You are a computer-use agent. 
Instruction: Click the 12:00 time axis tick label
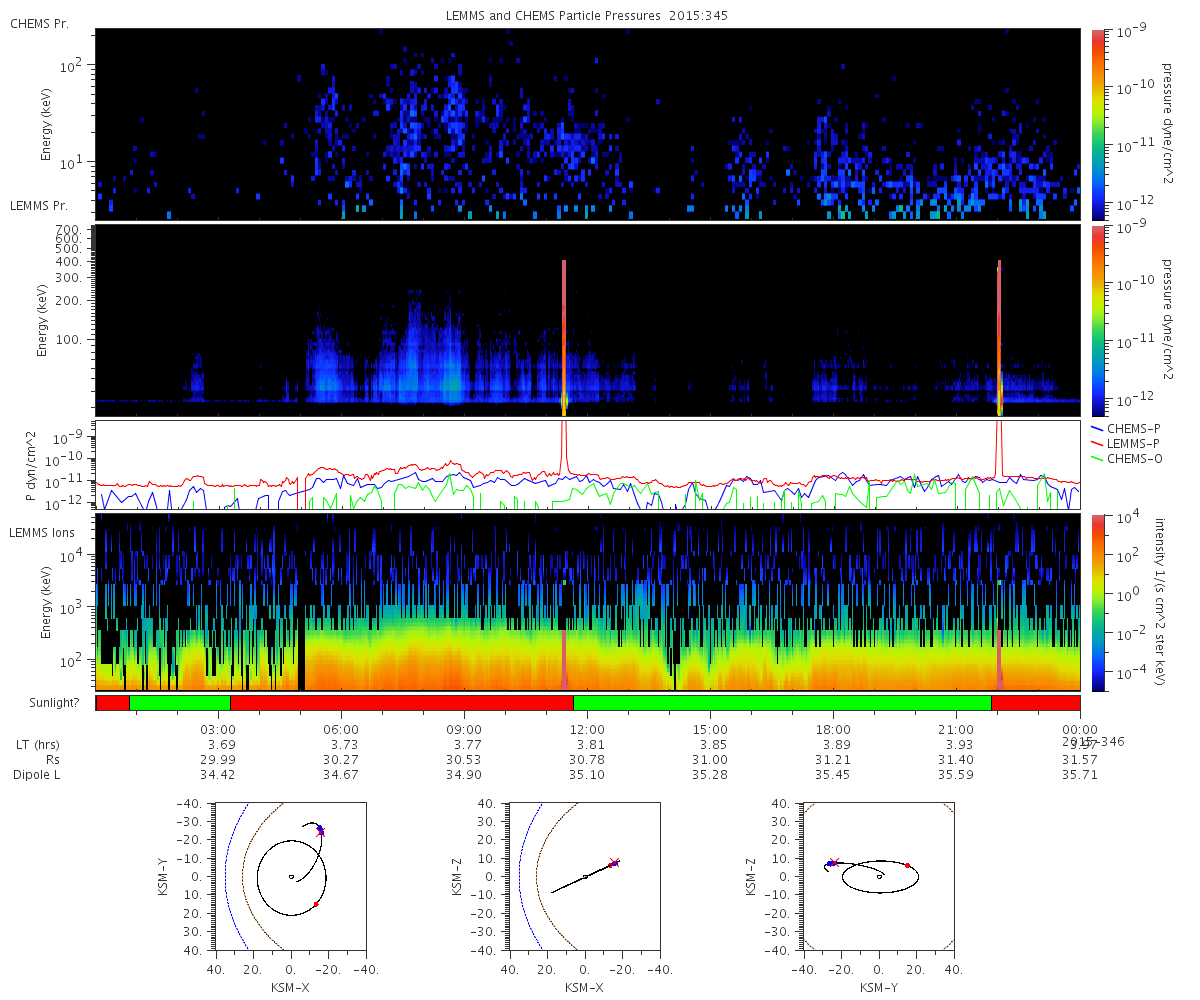(x=587, y=729)
